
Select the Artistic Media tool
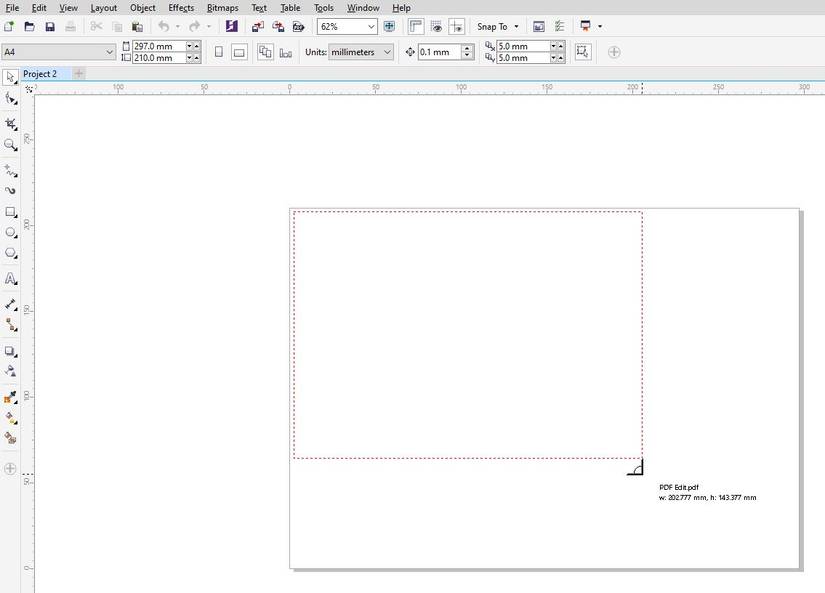click(11, 191)
